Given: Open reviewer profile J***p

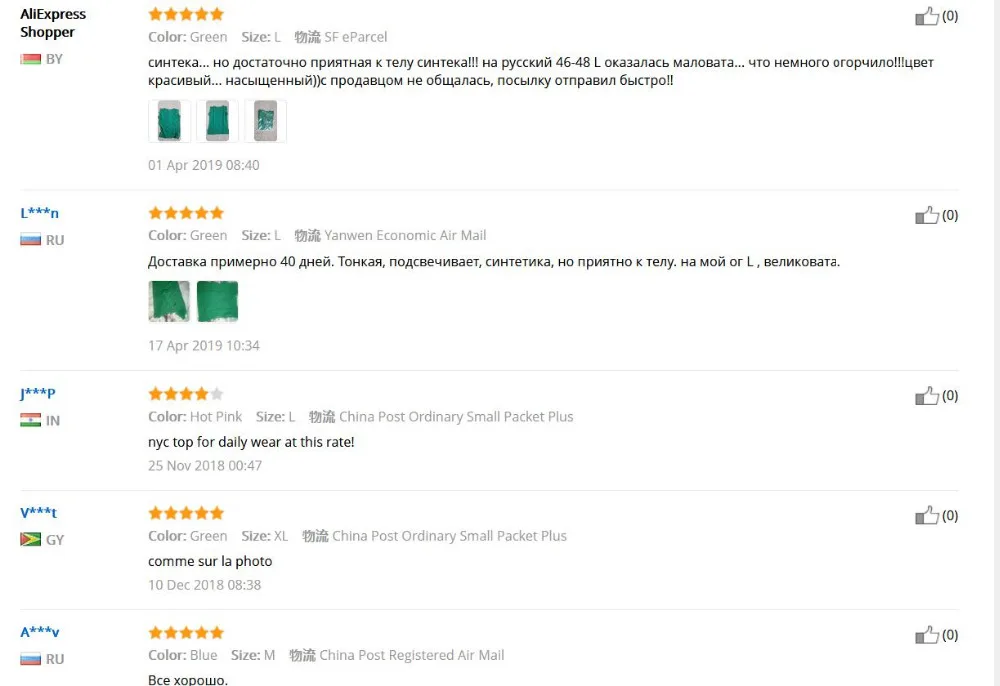Looking at the screenshot, I should click(x=38, y=393).
